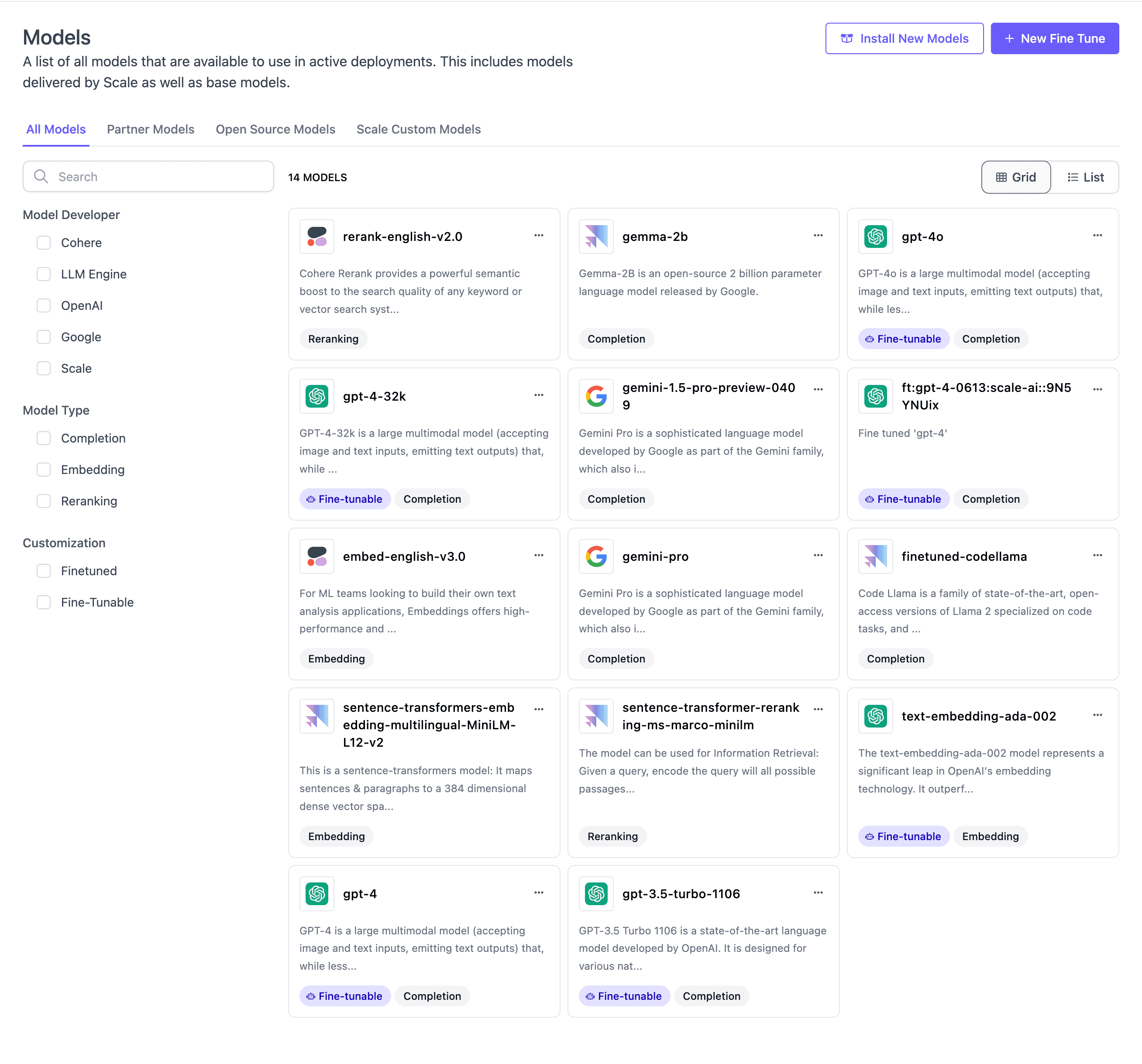1142x1064 pixels.
Task: Click the gemini-pro Google logo icon
Action: 596,556
